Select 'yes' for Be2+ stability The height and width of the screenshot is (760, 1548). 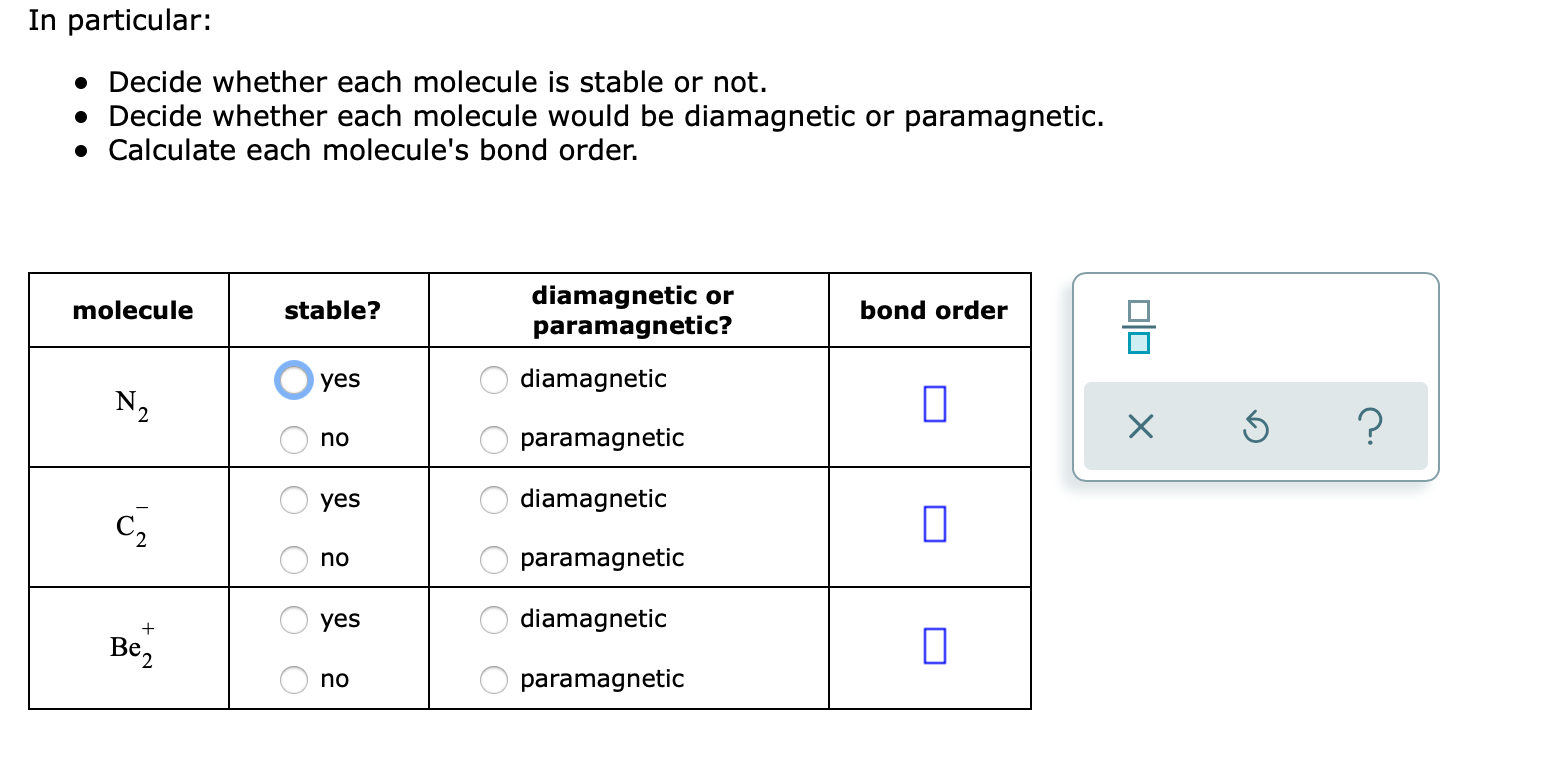click(x=294, y=620)
